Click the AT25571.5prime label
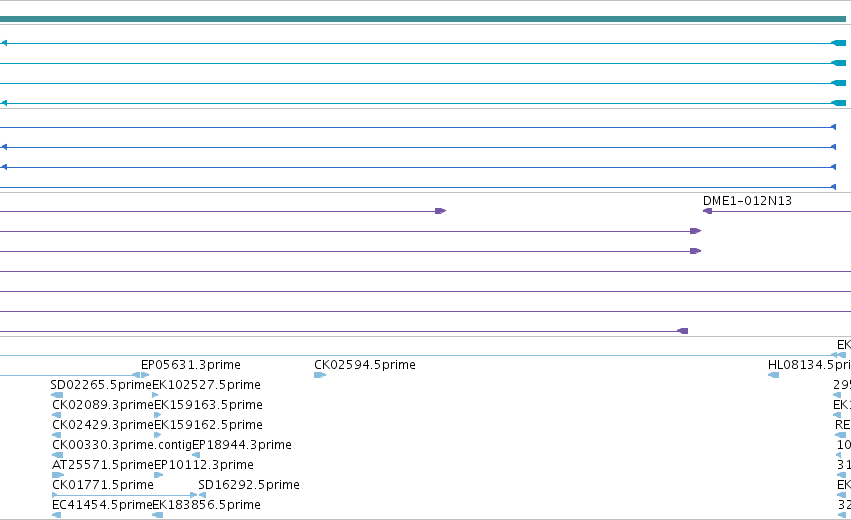Image resolution: width=851 pixels, height=520 pixels. tap(103, 465)
